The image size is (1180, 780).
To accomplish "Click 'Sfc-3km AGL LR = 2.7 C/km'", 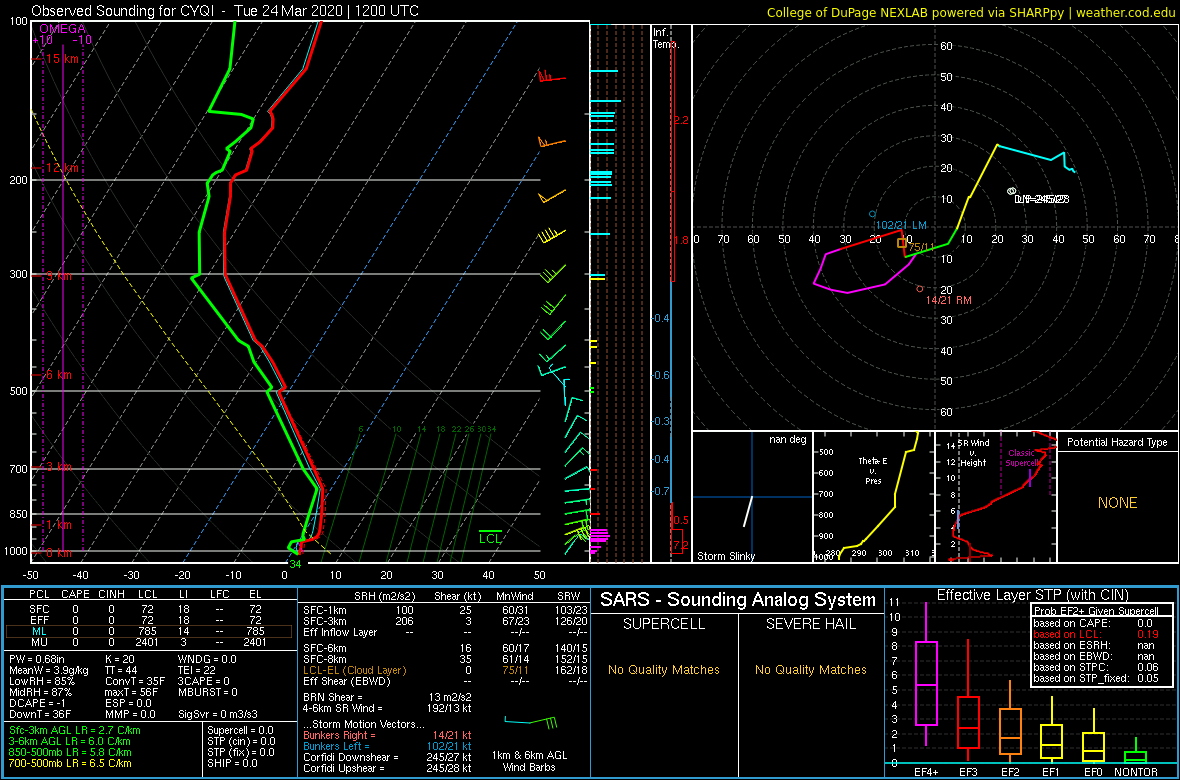I will tap(75, 730).
